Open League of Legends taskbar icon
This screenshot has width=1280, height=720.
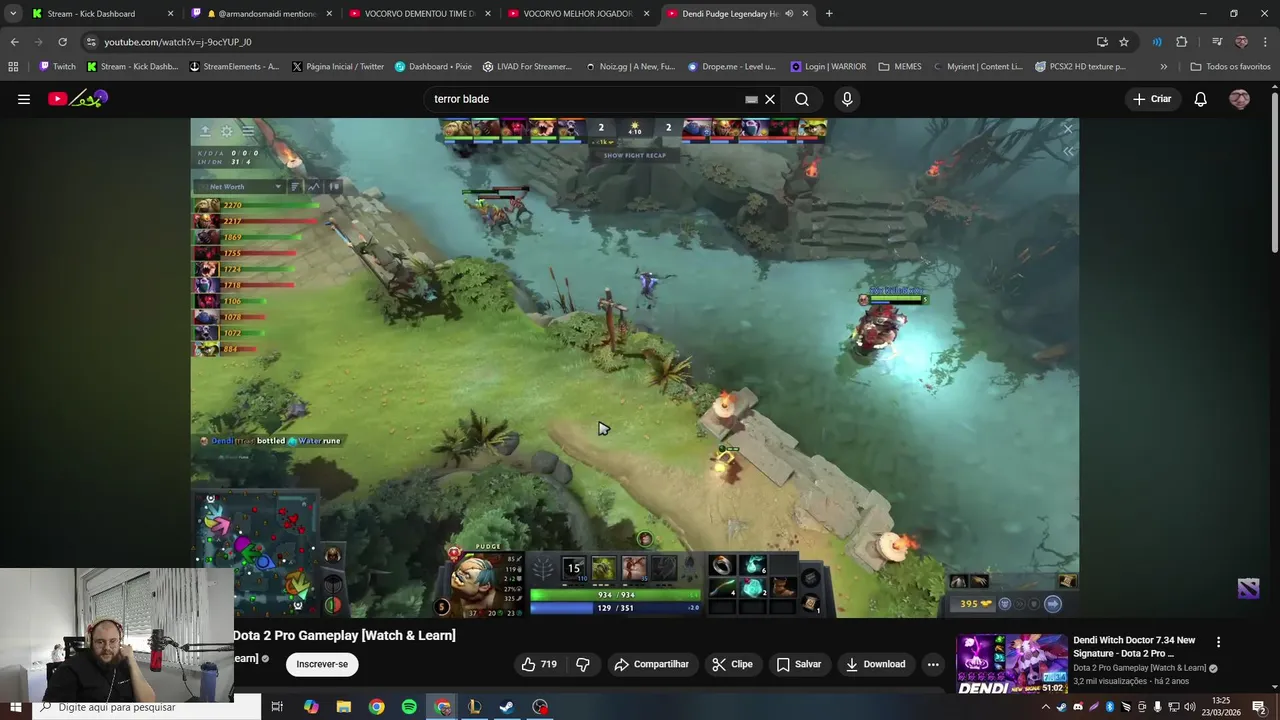(475, 707)
